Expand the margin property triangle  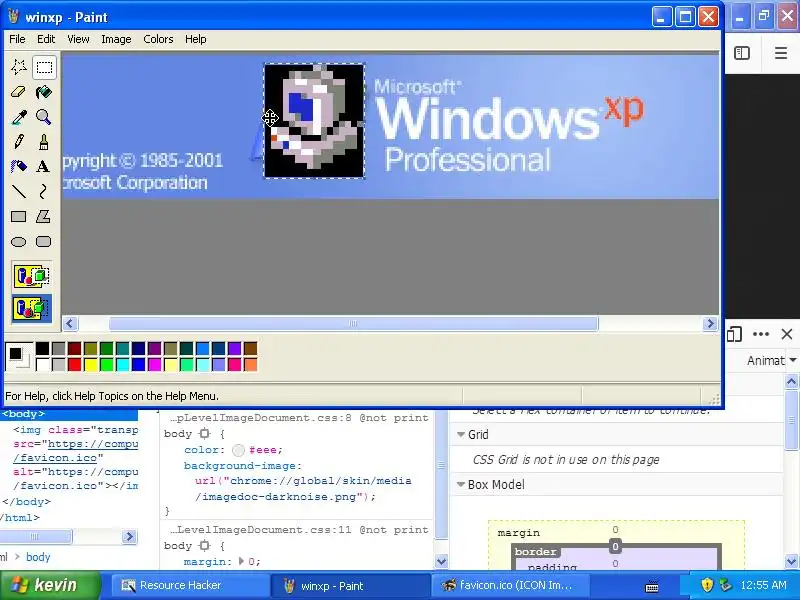coord(241,561)
